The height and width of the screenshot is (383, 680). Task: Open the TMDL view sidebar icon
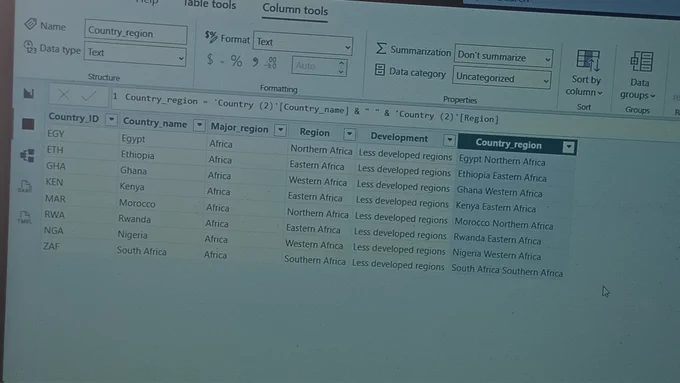click(25, 217)
